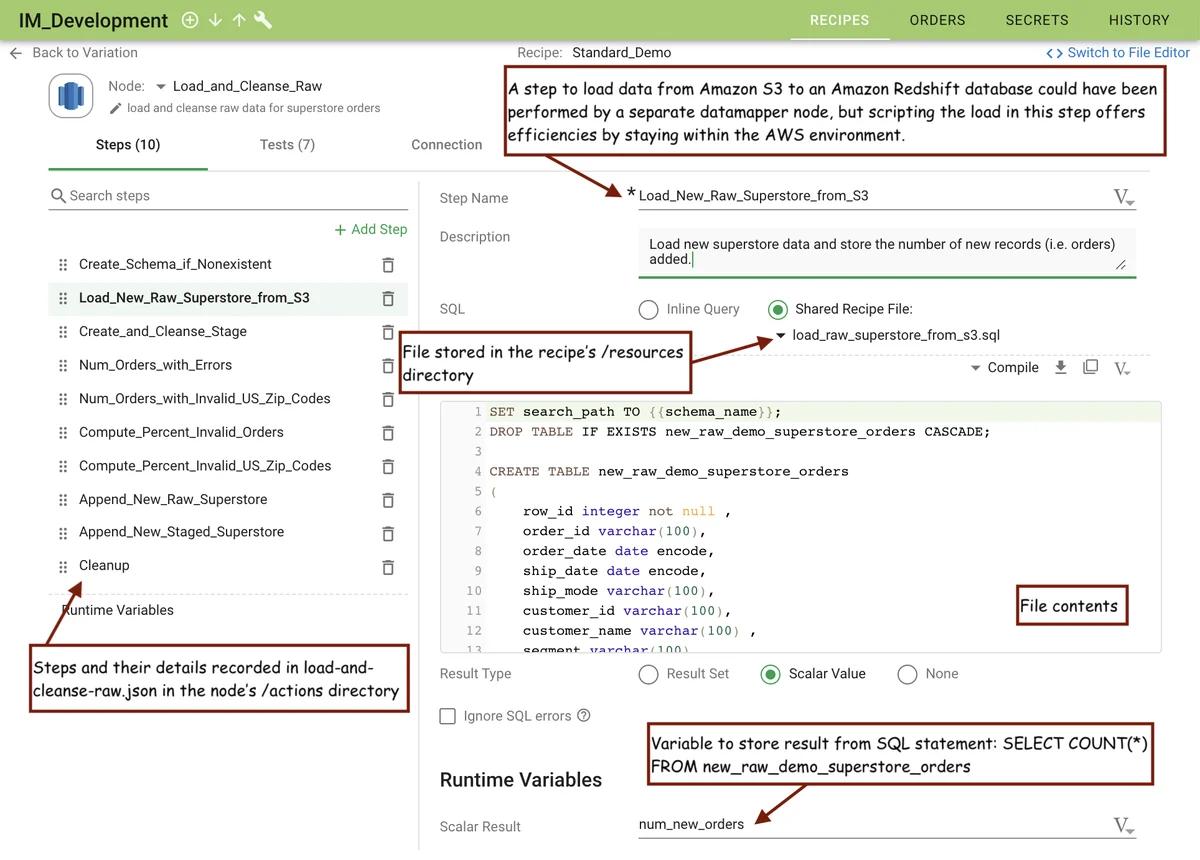The image size is (1200, 860).
Task: Click trash icon for Cleanup step
Action: tap(388, 567)
